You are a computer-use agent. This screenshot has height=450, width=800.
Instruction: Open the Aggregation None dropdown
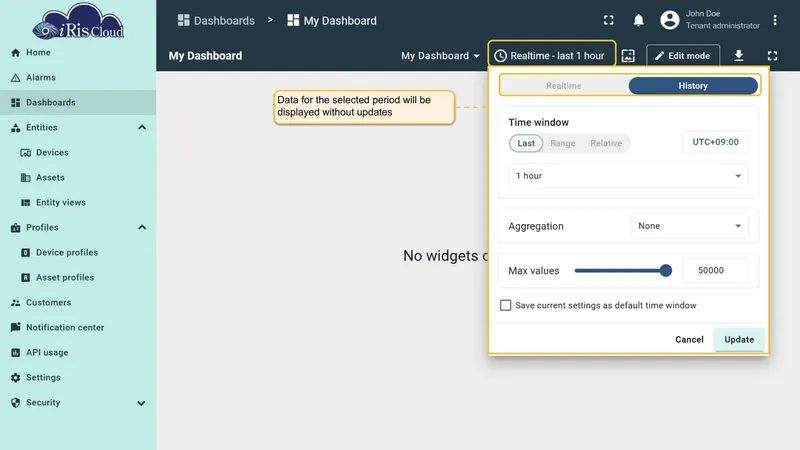690,226
